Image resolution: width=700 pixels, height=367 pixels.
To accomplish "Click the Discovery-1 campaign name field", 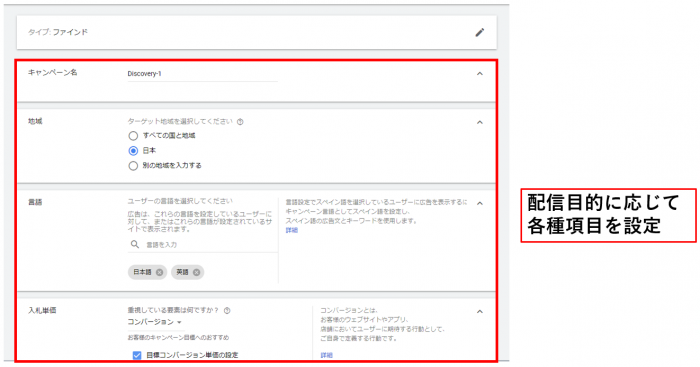I will 202,74.
